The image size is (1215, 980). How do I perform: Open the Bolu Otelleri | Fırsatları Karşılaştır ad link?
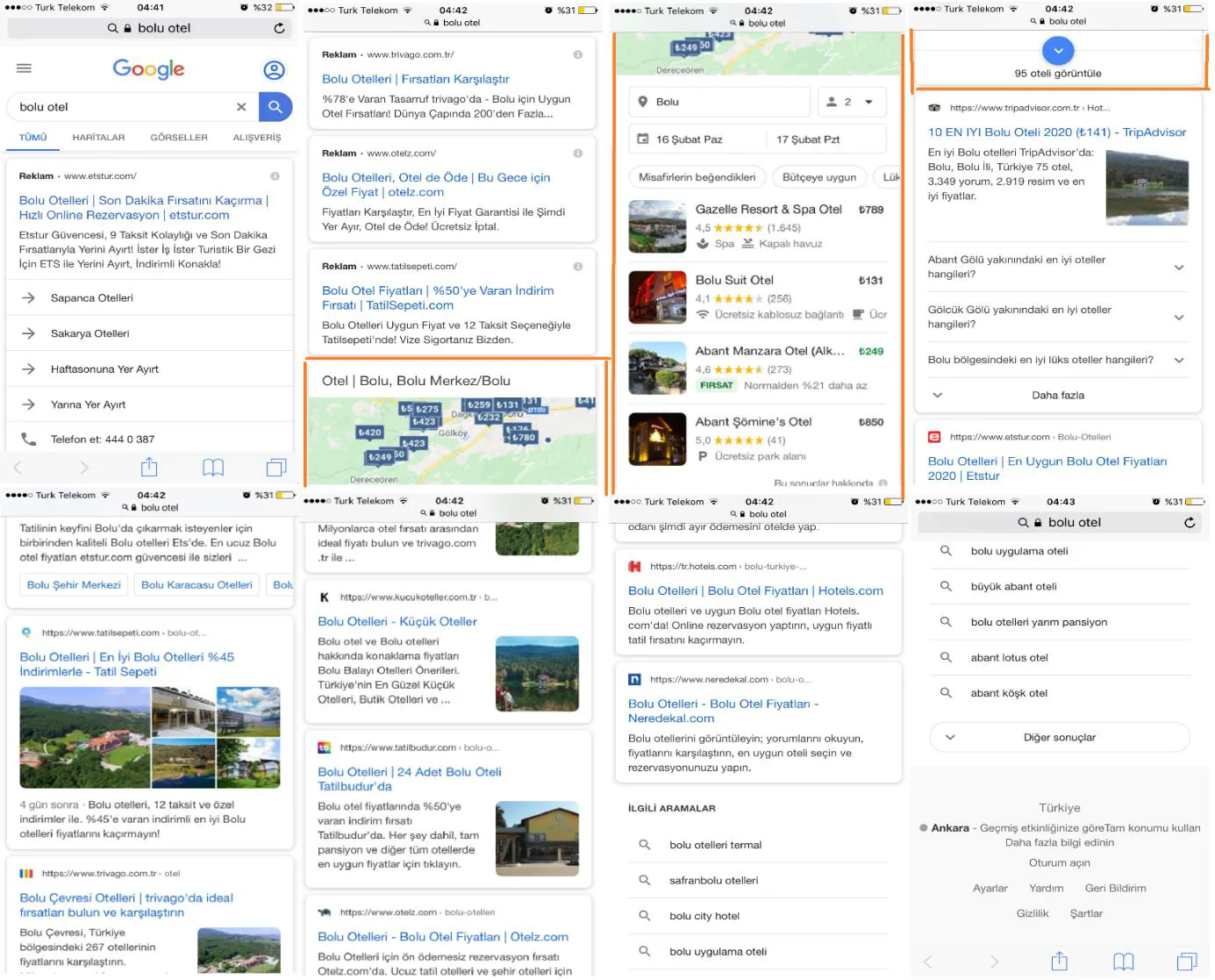pos(416,79)
